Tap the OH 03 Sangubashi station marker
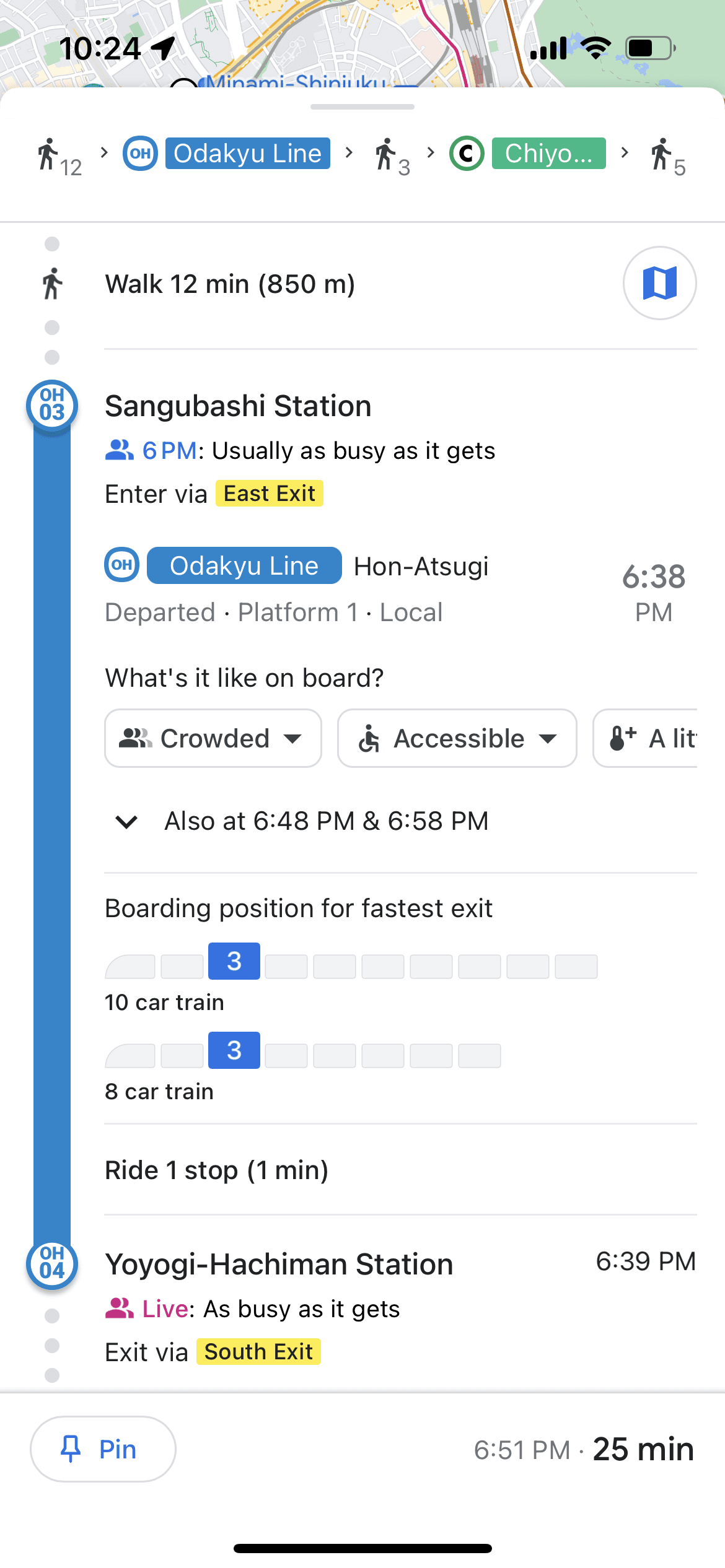The width and height of the screenshot is (725, 1568). 52,405
